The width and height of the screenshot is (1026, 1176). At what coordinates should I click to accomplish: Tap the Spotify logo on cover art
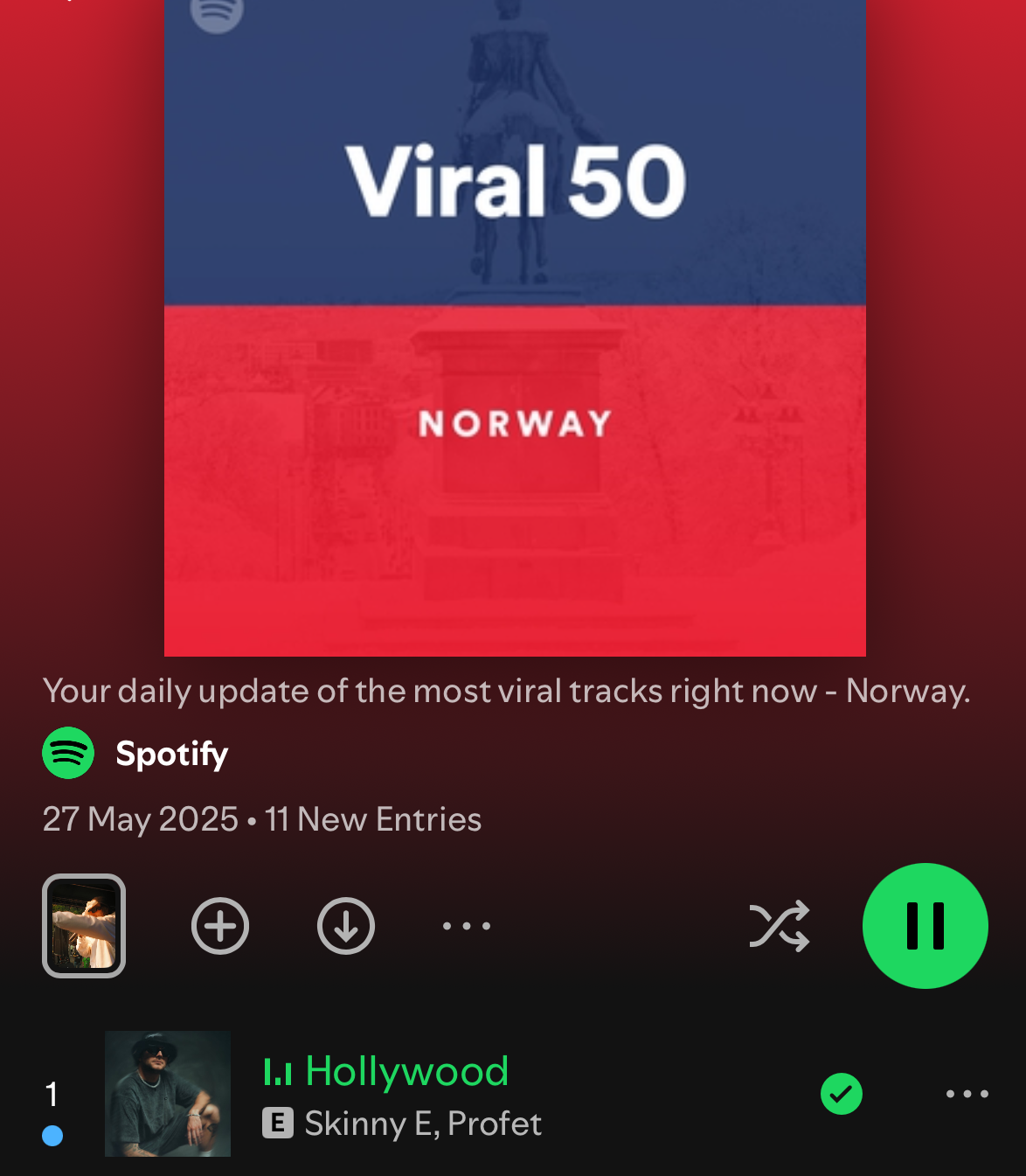[x=217, y=12]
